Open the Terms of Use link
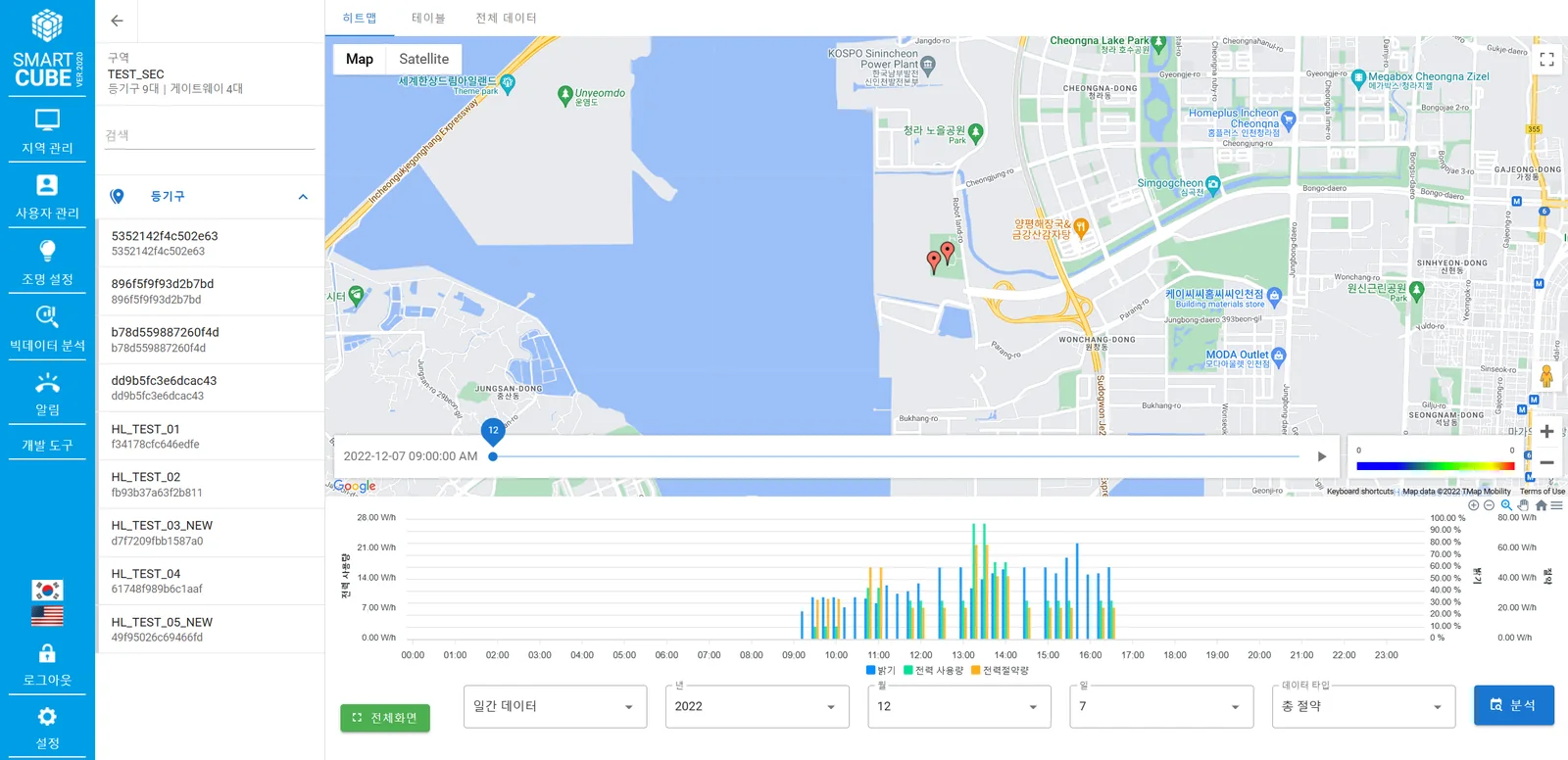Screen dimensions: 1568x760 (x=1542, y=492)
